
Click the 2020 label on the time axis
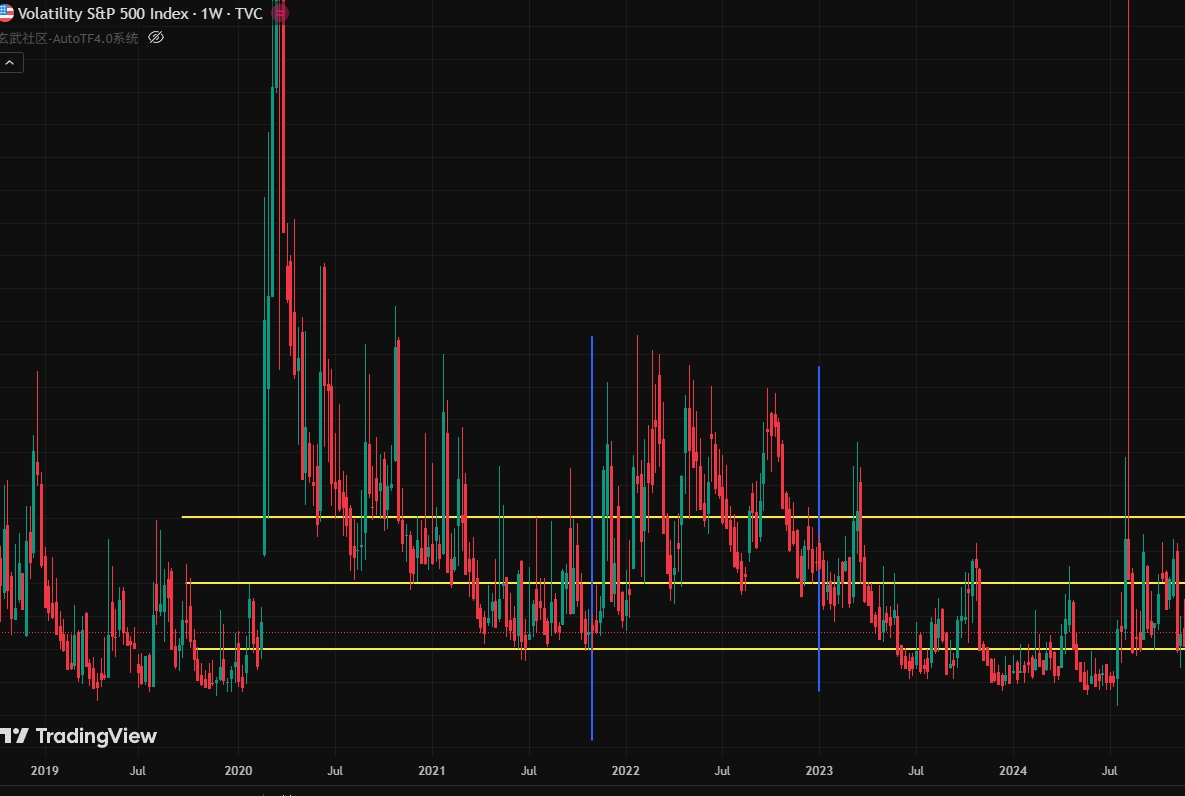(238, 771)
